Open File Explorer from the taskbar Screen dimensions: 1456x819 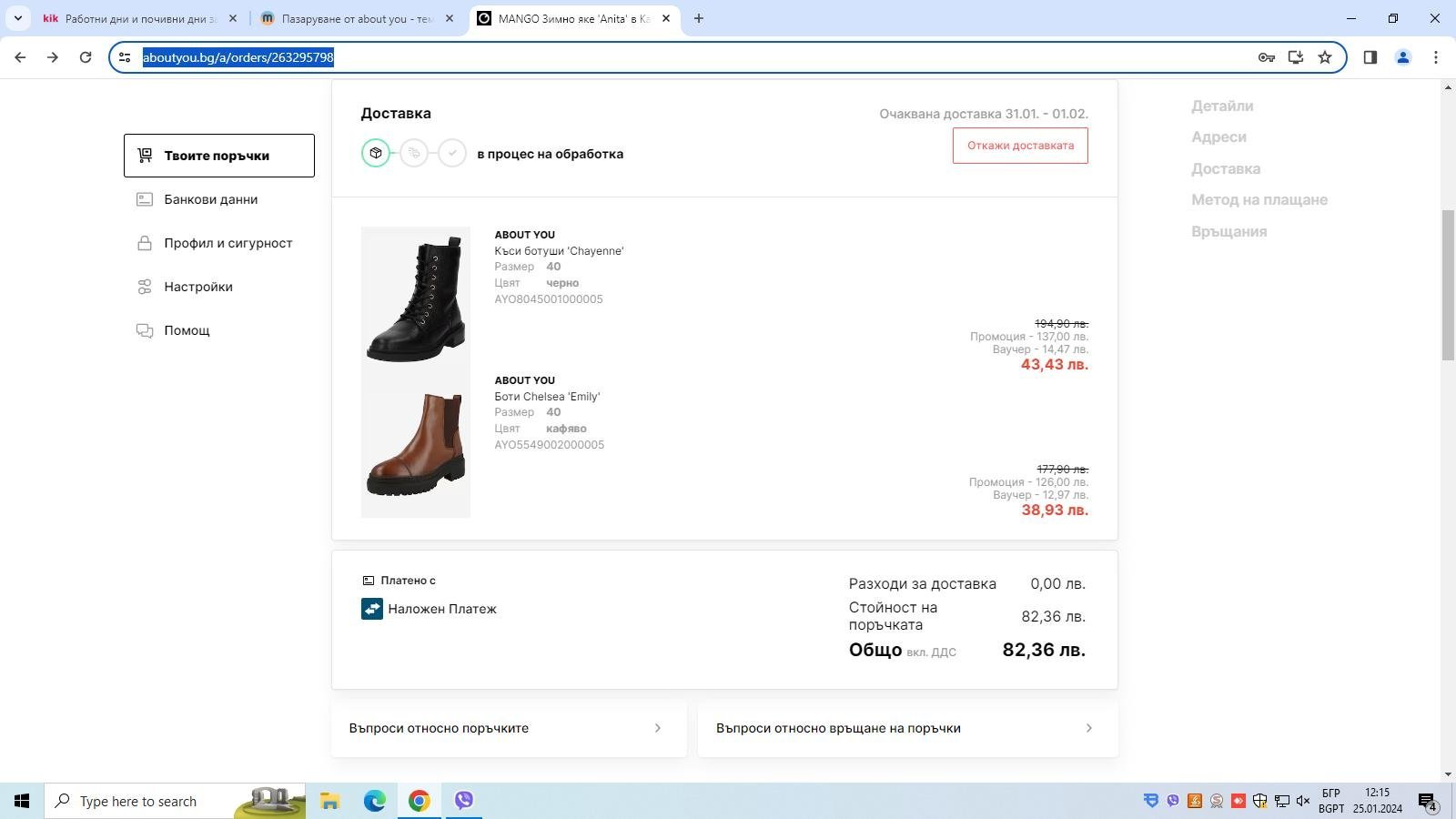pos(329,801)
